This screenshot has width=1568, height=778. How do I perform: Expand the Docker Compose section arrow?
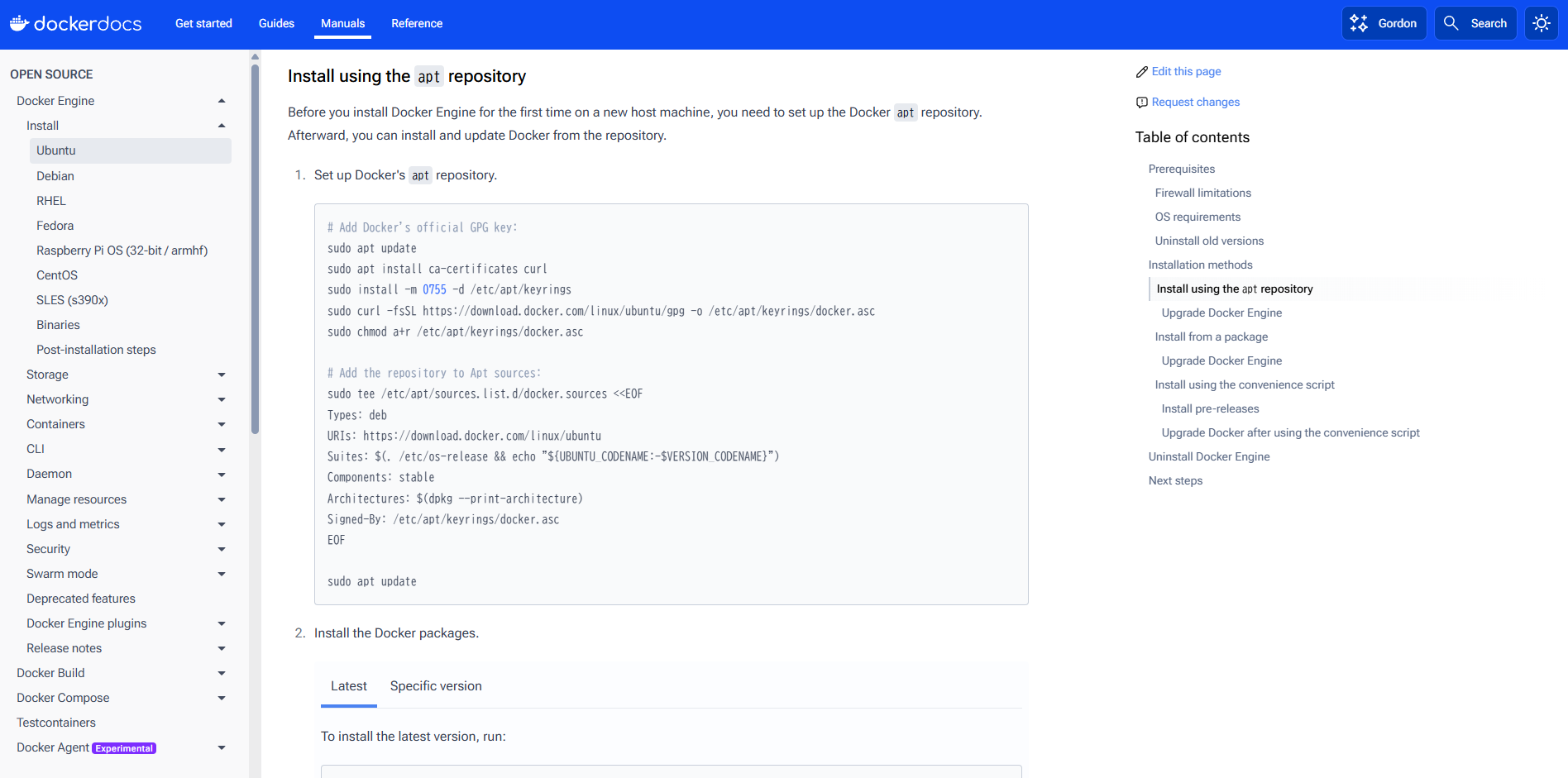(222, 698)
